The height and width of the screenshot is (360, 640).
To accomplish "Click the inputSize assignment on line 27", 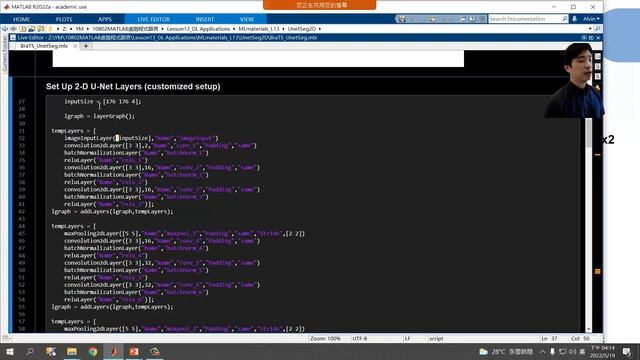I will point(102,102).
